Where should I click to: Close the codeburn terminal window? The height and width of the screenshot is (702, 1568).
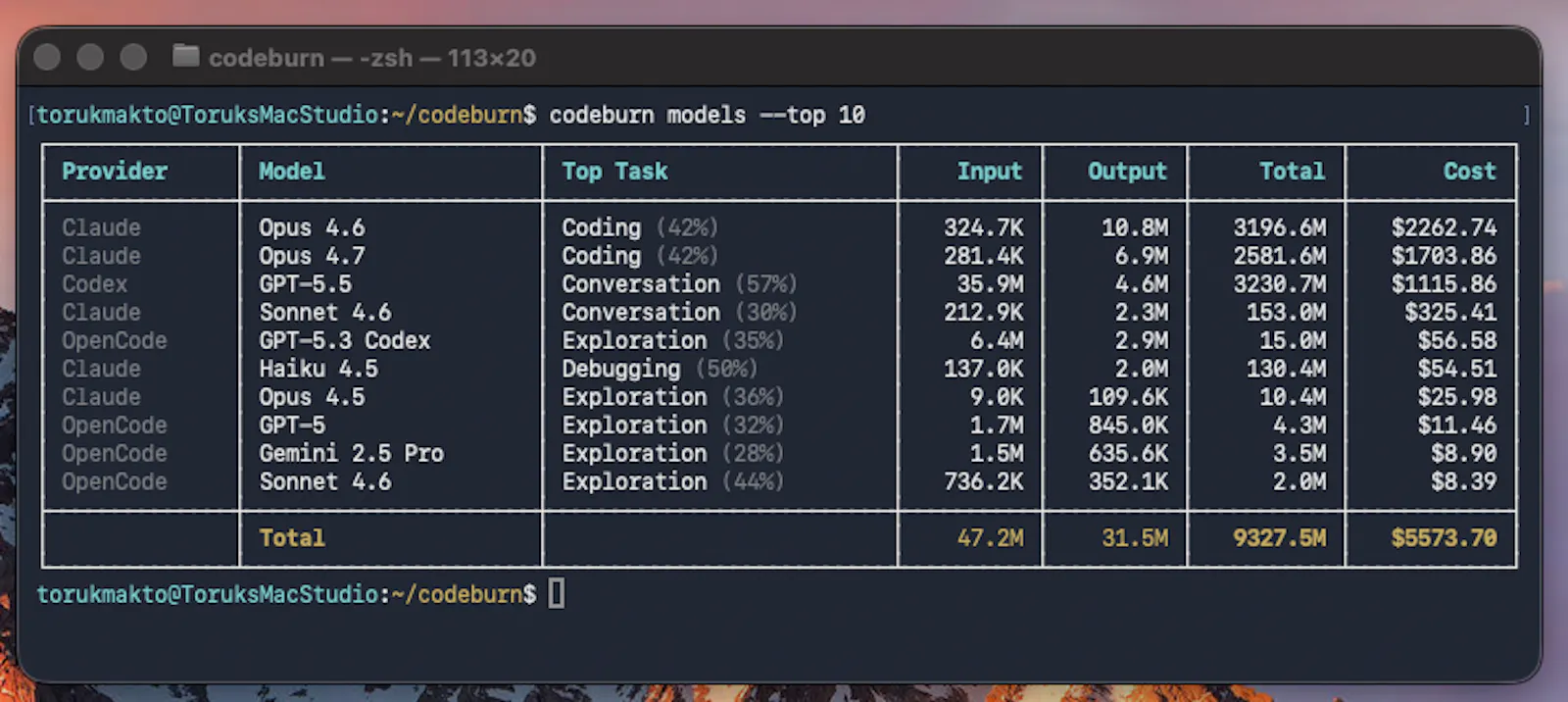click(x=47, y=57)
